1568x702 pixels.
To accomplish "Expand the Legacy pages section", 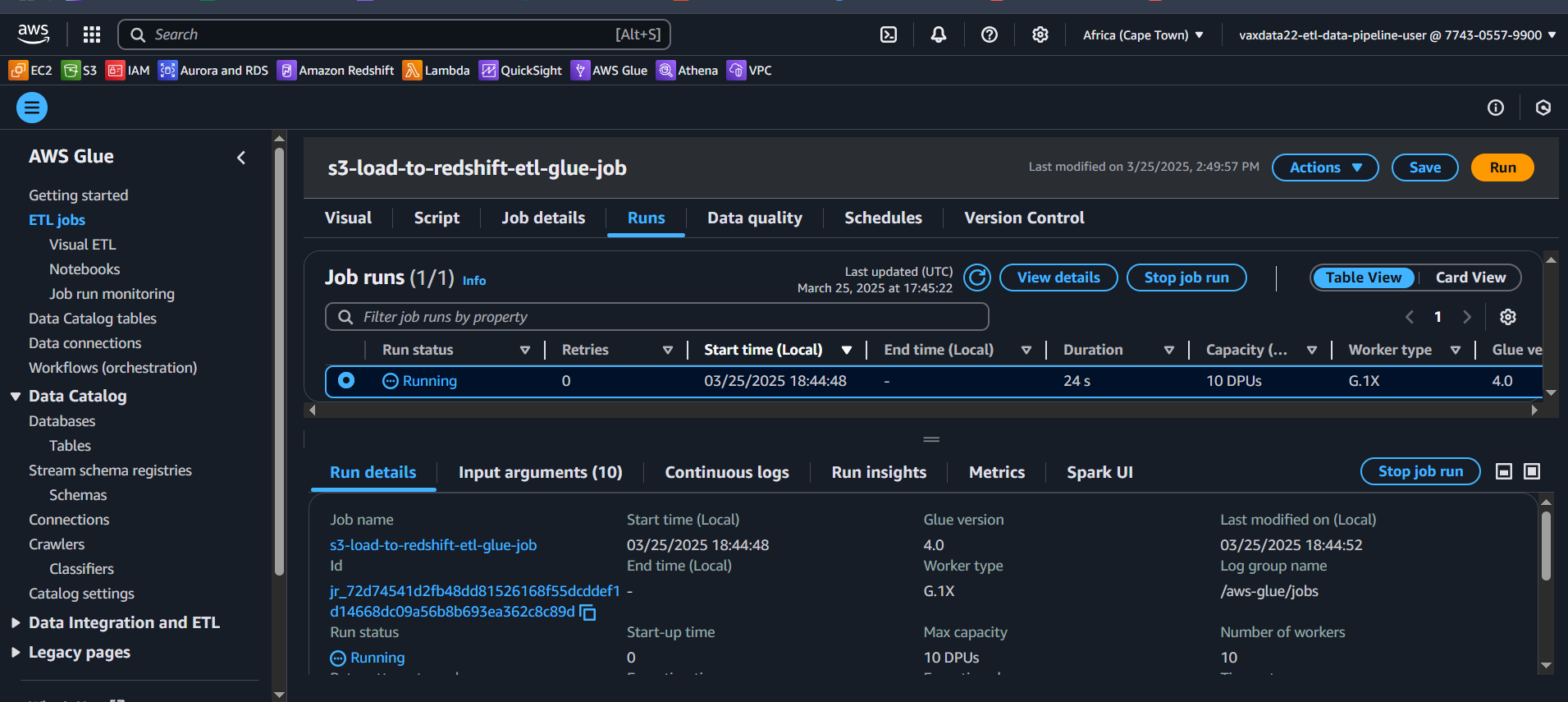I will coord(16,653).
